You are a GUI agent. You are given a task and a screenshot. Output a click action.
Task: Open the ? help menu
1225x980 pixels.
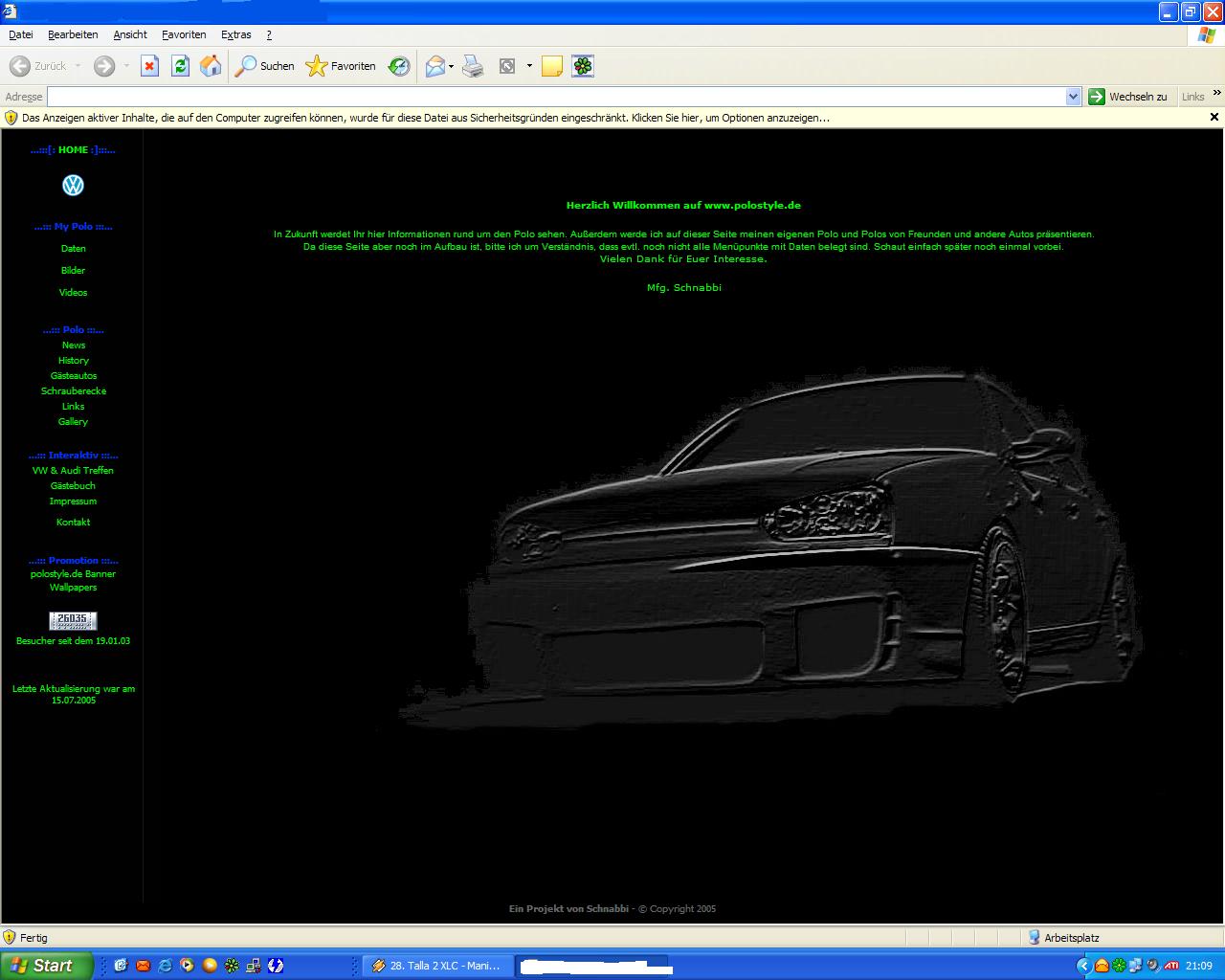tap(269, 34)
